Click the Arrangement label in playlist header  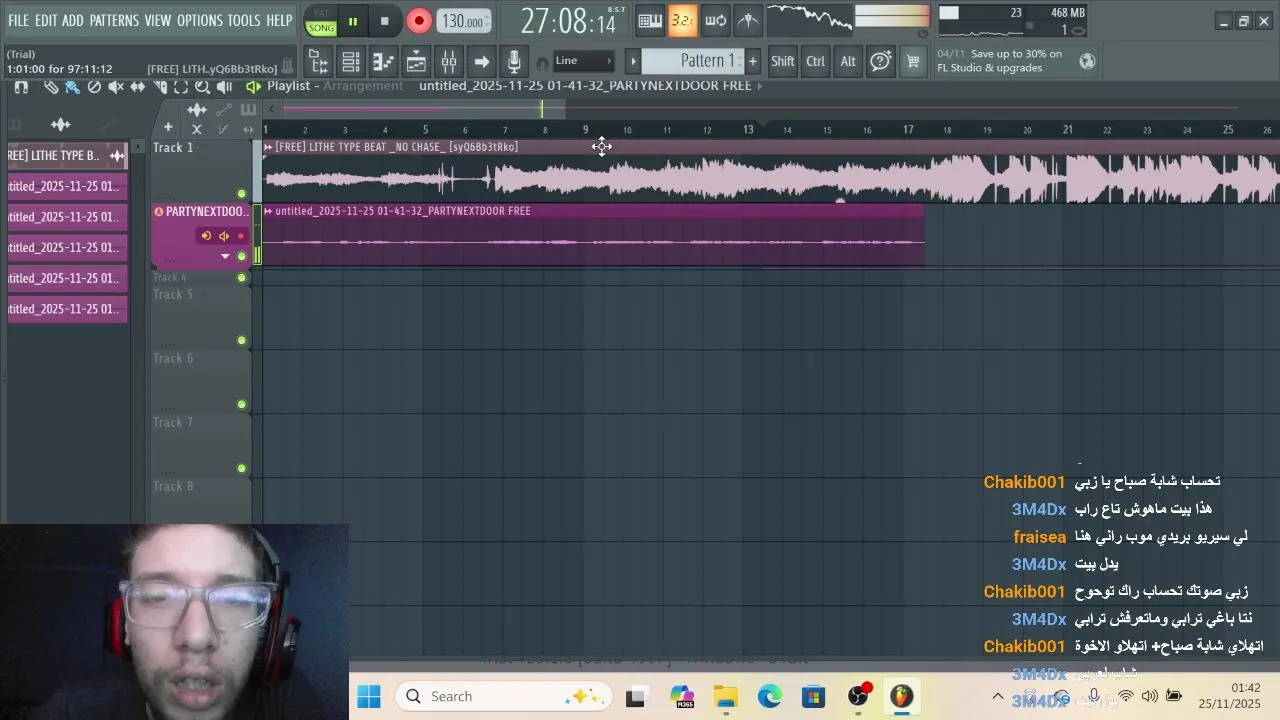363,86
